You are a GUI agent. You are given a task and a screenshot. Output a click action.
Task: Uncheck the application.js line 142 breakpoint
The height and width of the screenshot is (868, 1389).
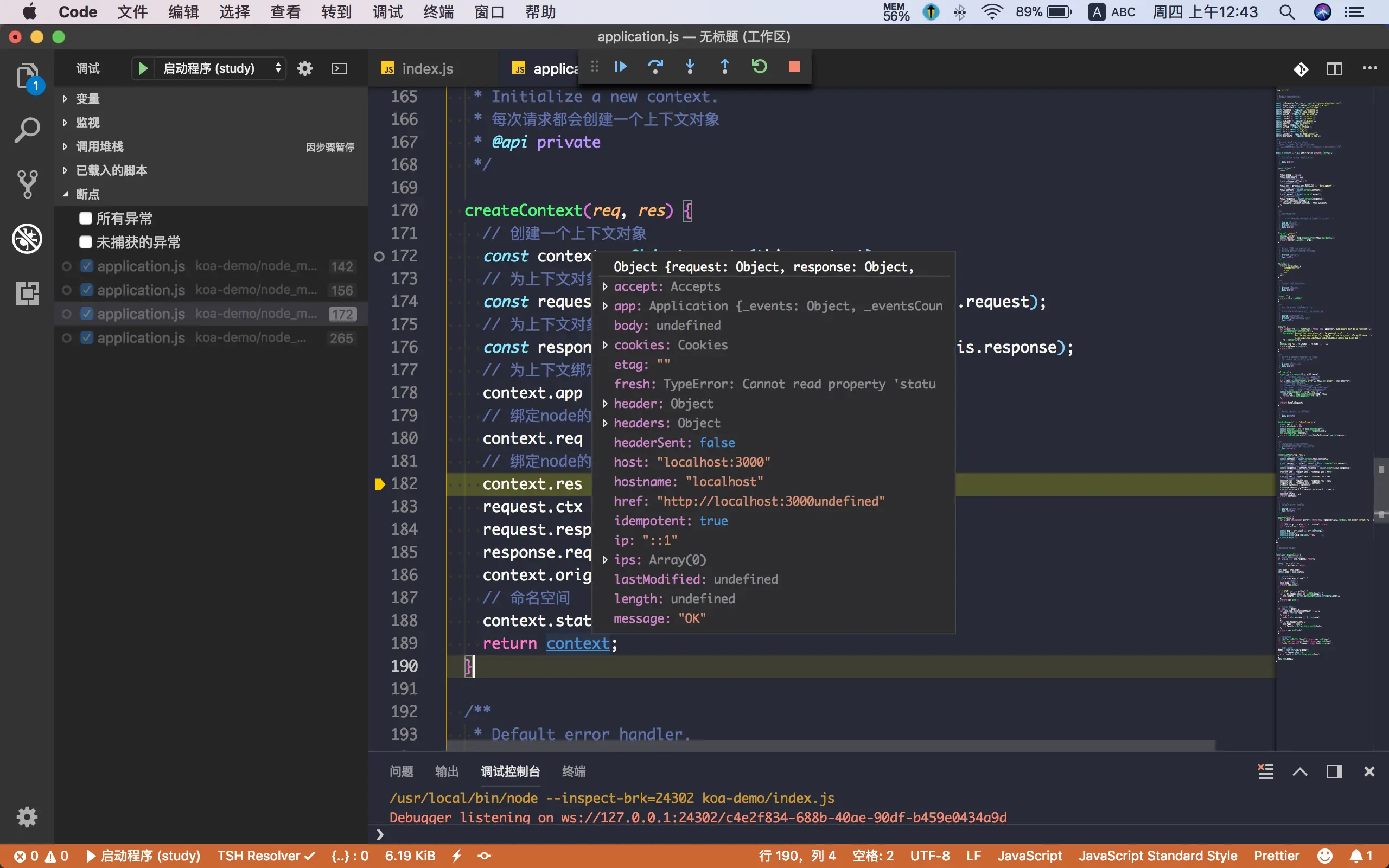pyautogui.click(x=87, y=266)
